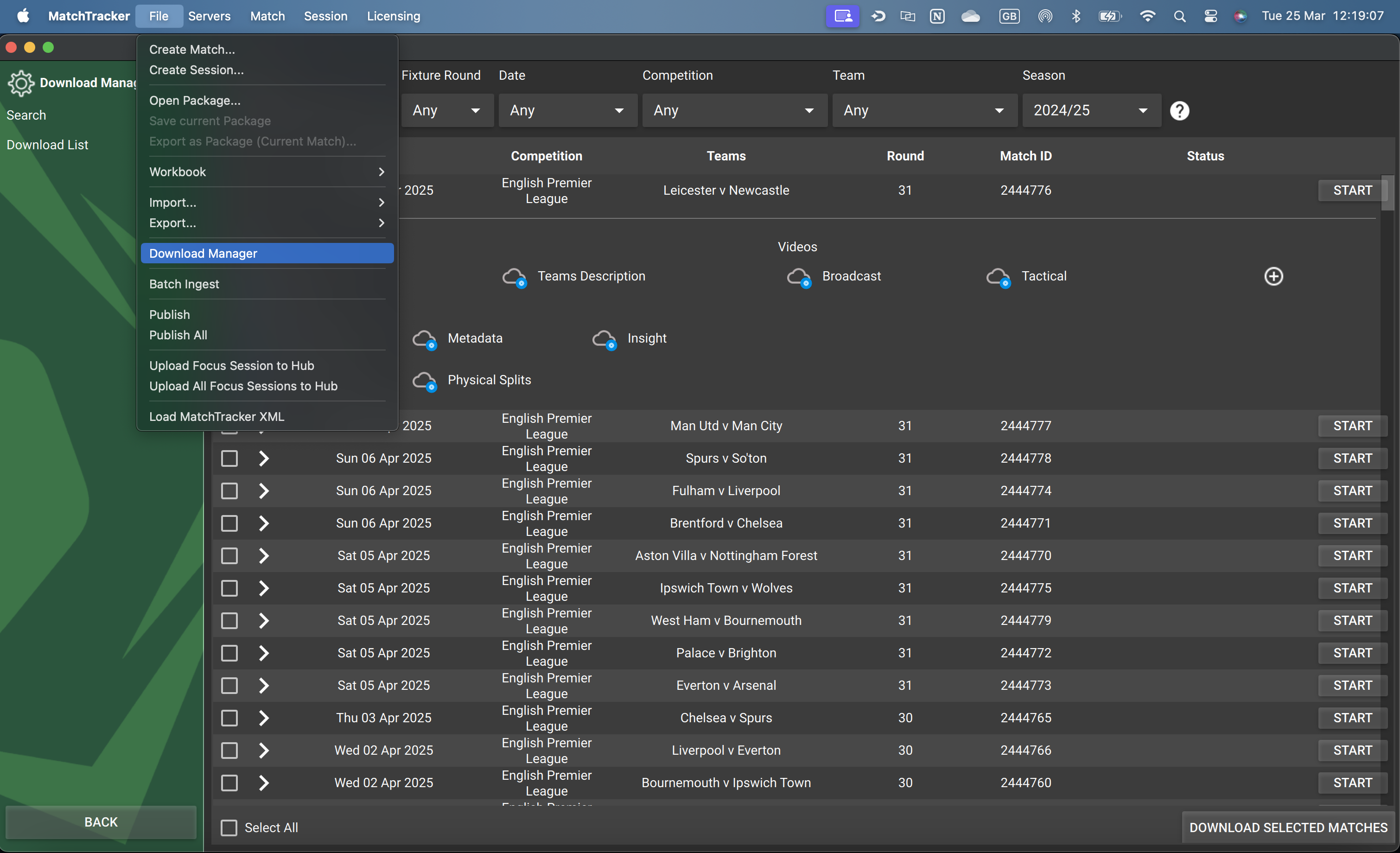Click the N app icon in the menu bar
Viewport: 1400px width, 853px height.
(937, 16)
